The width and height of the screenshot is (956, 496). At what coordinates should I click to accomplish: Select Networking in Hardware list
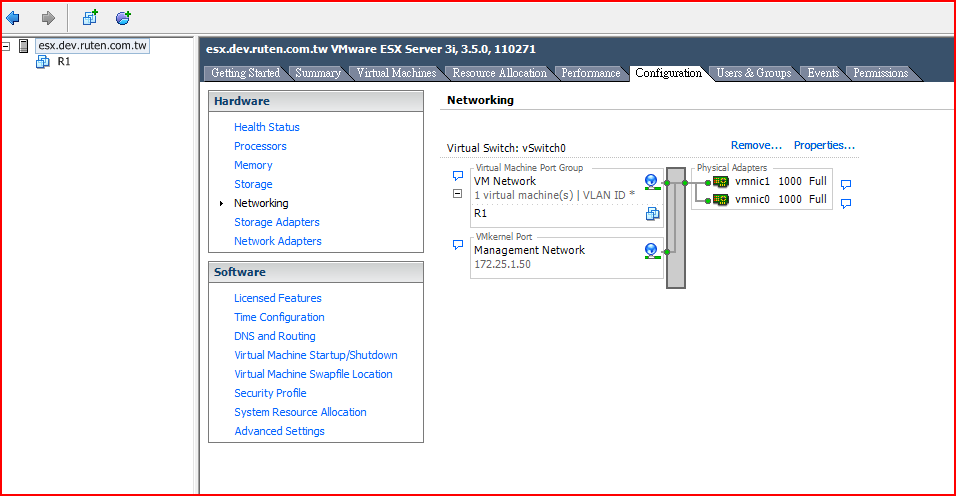pyautogui.click(x=261, y=203)
